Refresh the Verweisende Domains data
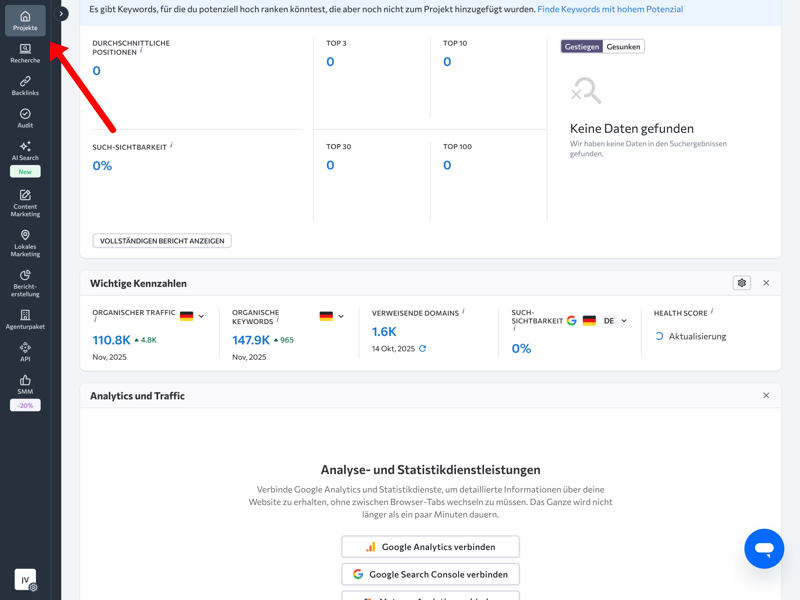800x600 pixels. tap(422, 349)
